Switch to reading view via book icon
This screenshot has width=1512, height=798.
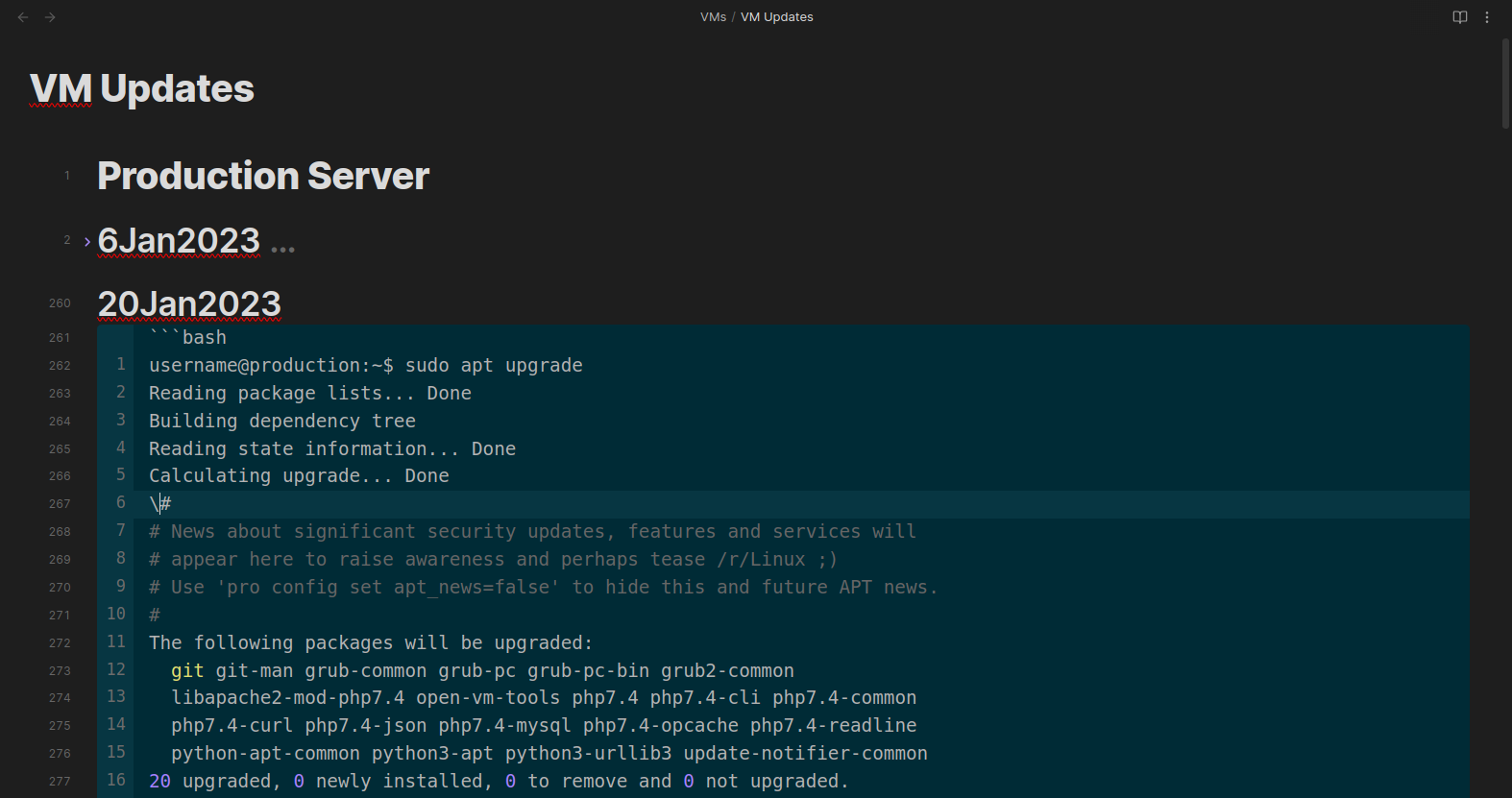click(1459, 17)
